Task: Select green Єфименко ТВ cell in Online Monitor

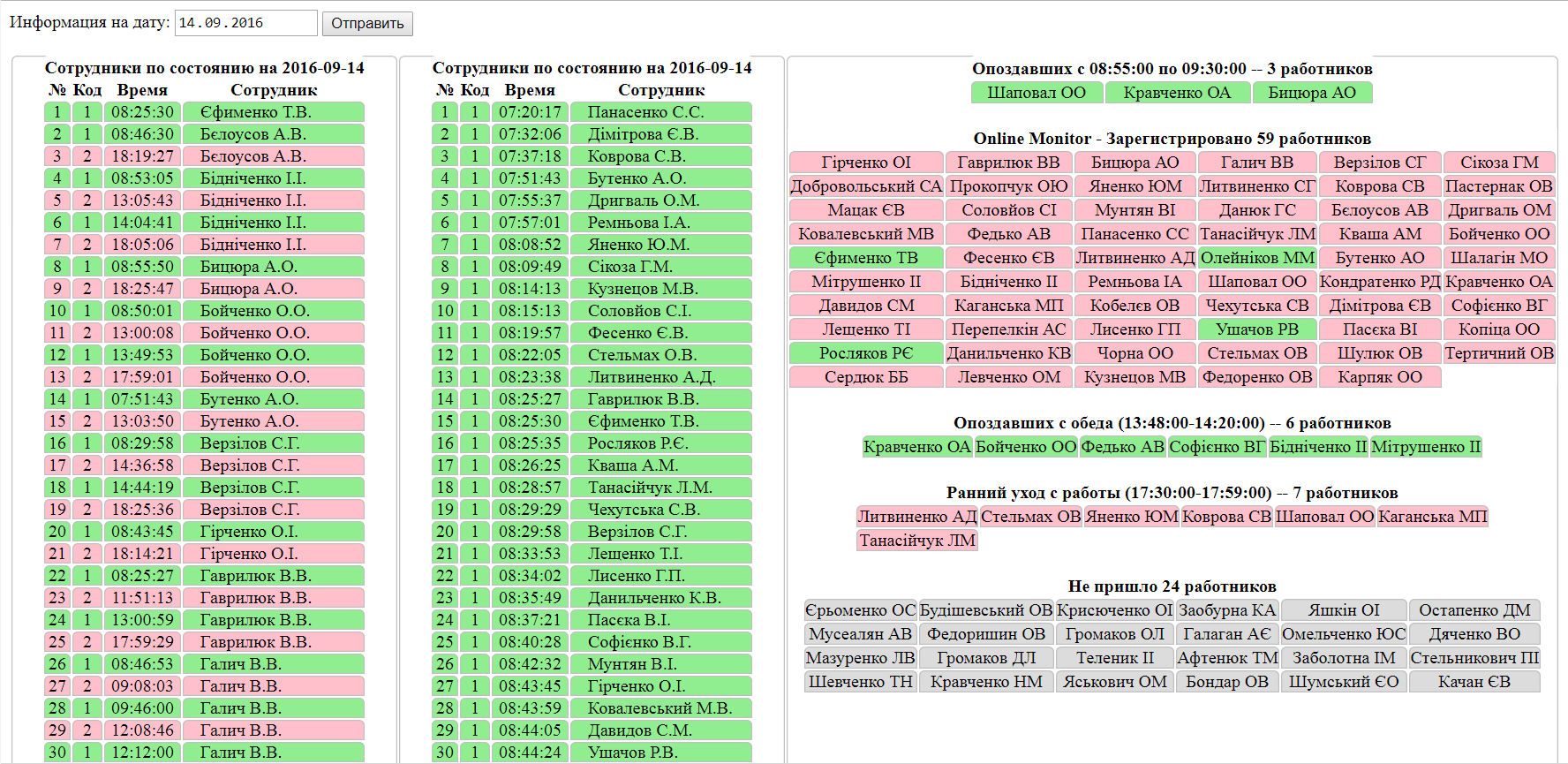Action: [865, 258]
